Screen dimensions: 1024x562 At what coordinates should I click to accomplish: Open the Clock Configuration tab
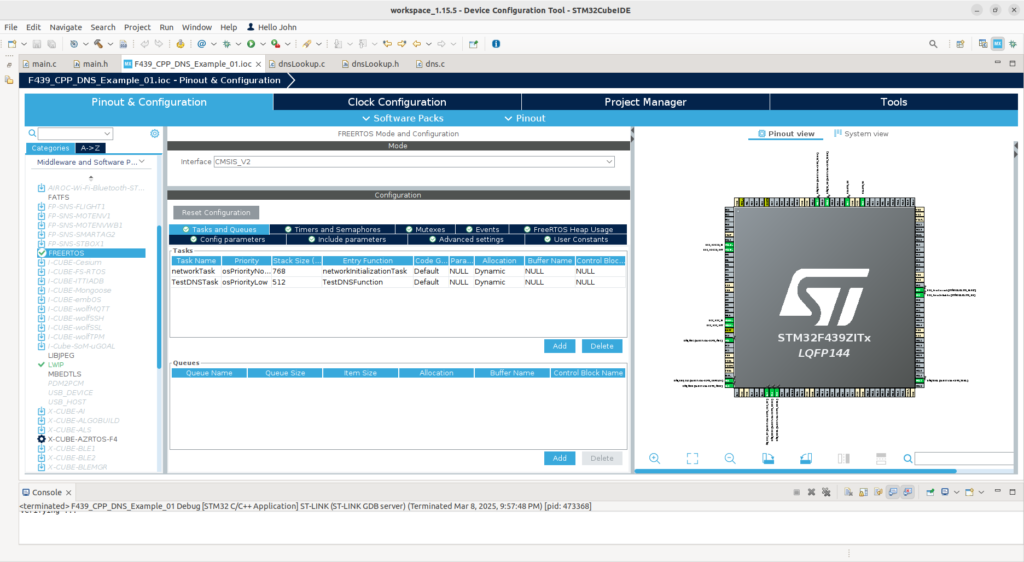[x=397, y=102]
